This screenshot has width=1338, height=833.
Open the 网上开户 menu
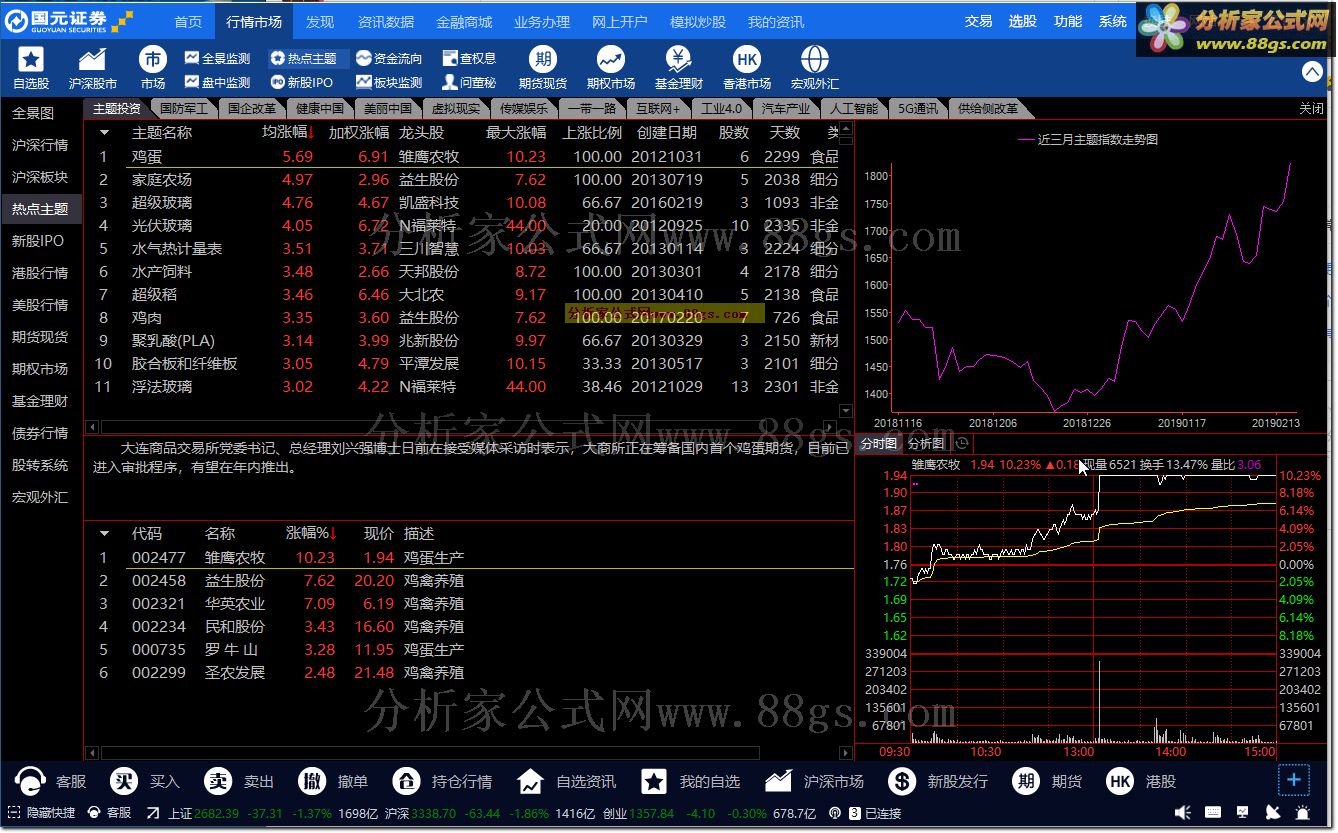(620, 21)
